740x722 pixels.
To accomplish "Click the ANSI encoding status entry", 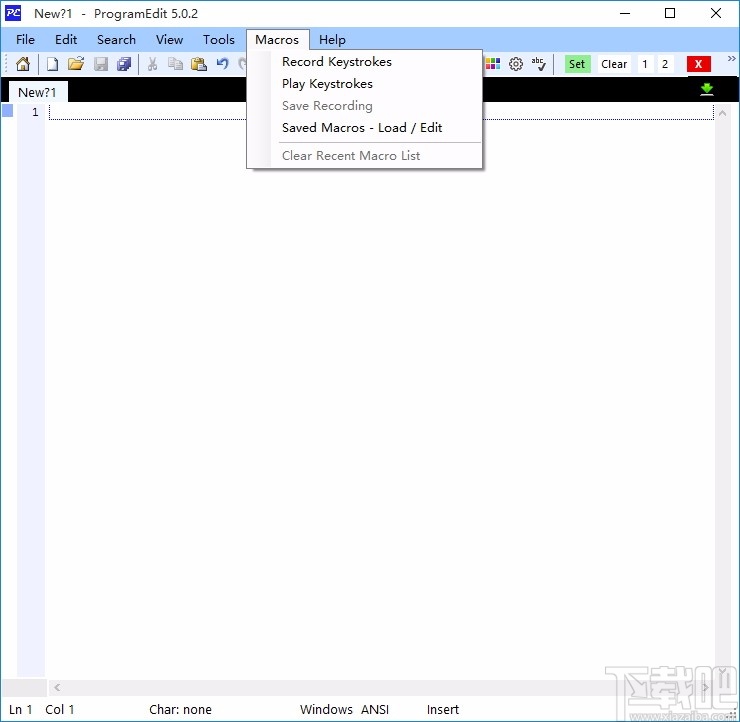I will (375, 709).
